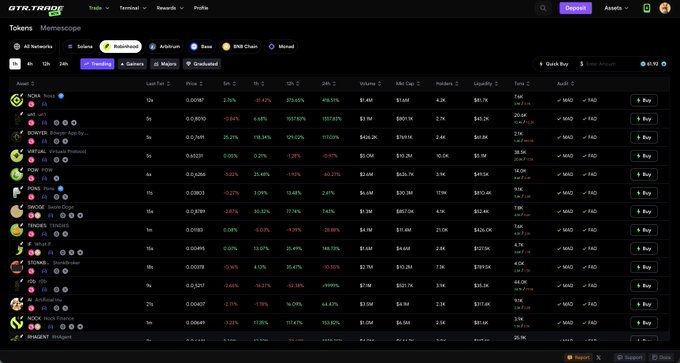The width and height of the screenshot is (680, 363).
Task: Toggle the Gainers filter
Action: click(x=132, y=64)
